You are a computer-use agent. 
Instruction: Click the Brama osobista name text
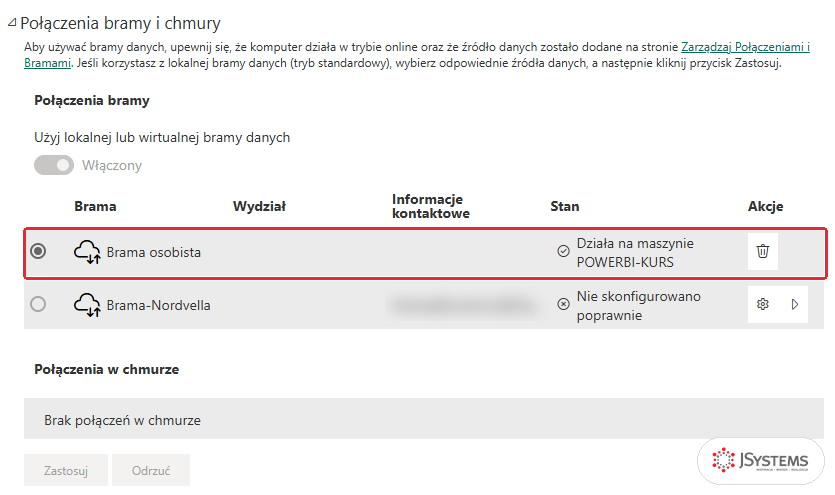pyautogui.click(x=153, y=252)
